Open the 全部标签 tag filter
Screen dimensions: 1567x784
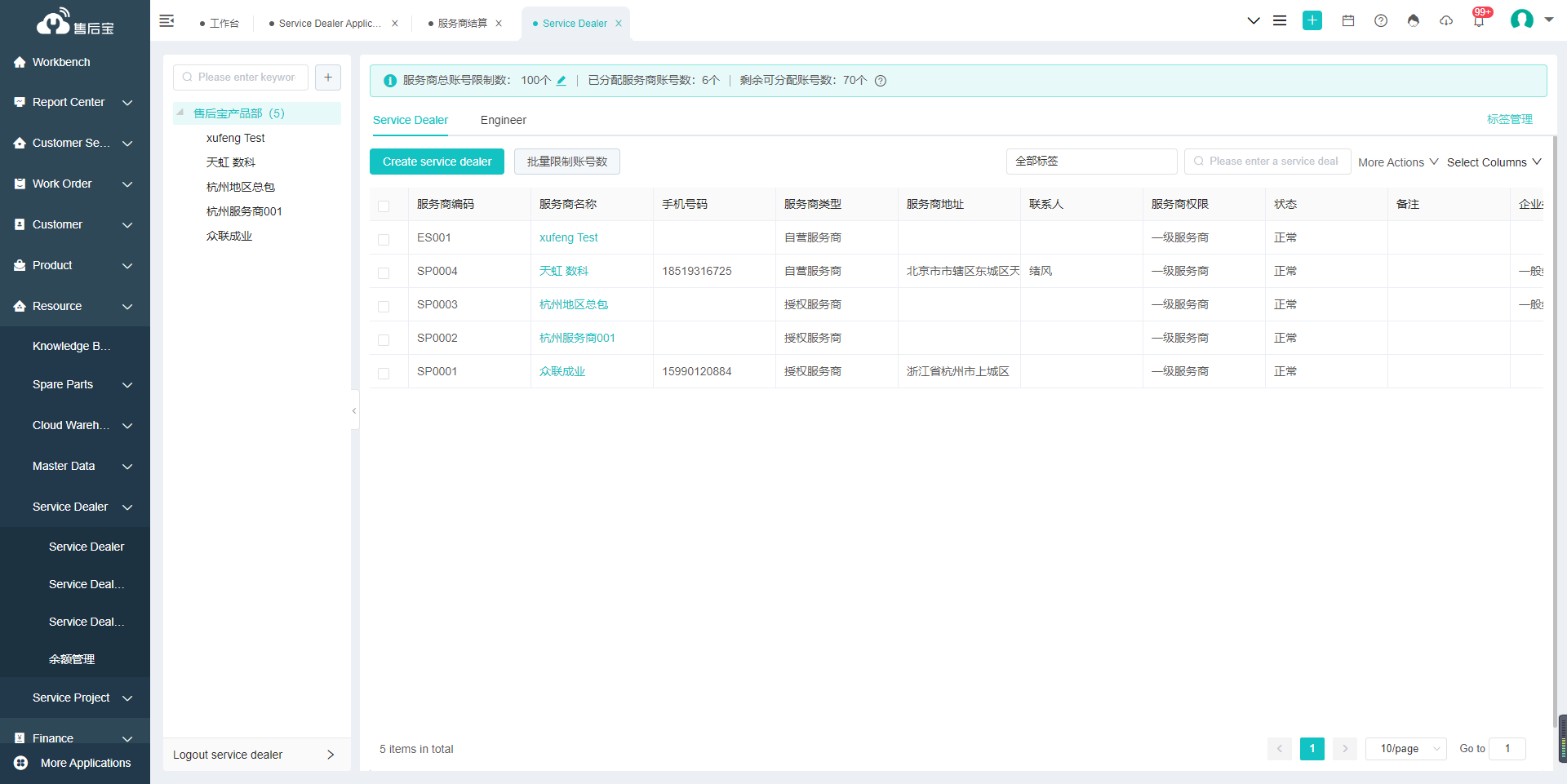click(1092, 162)
